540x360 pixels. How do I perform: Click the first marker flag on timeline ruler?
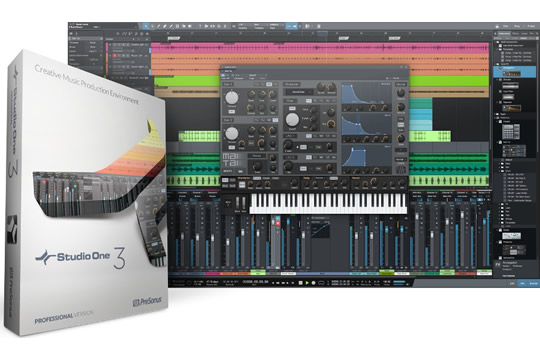pyautogui.click(x=173, y=38)
